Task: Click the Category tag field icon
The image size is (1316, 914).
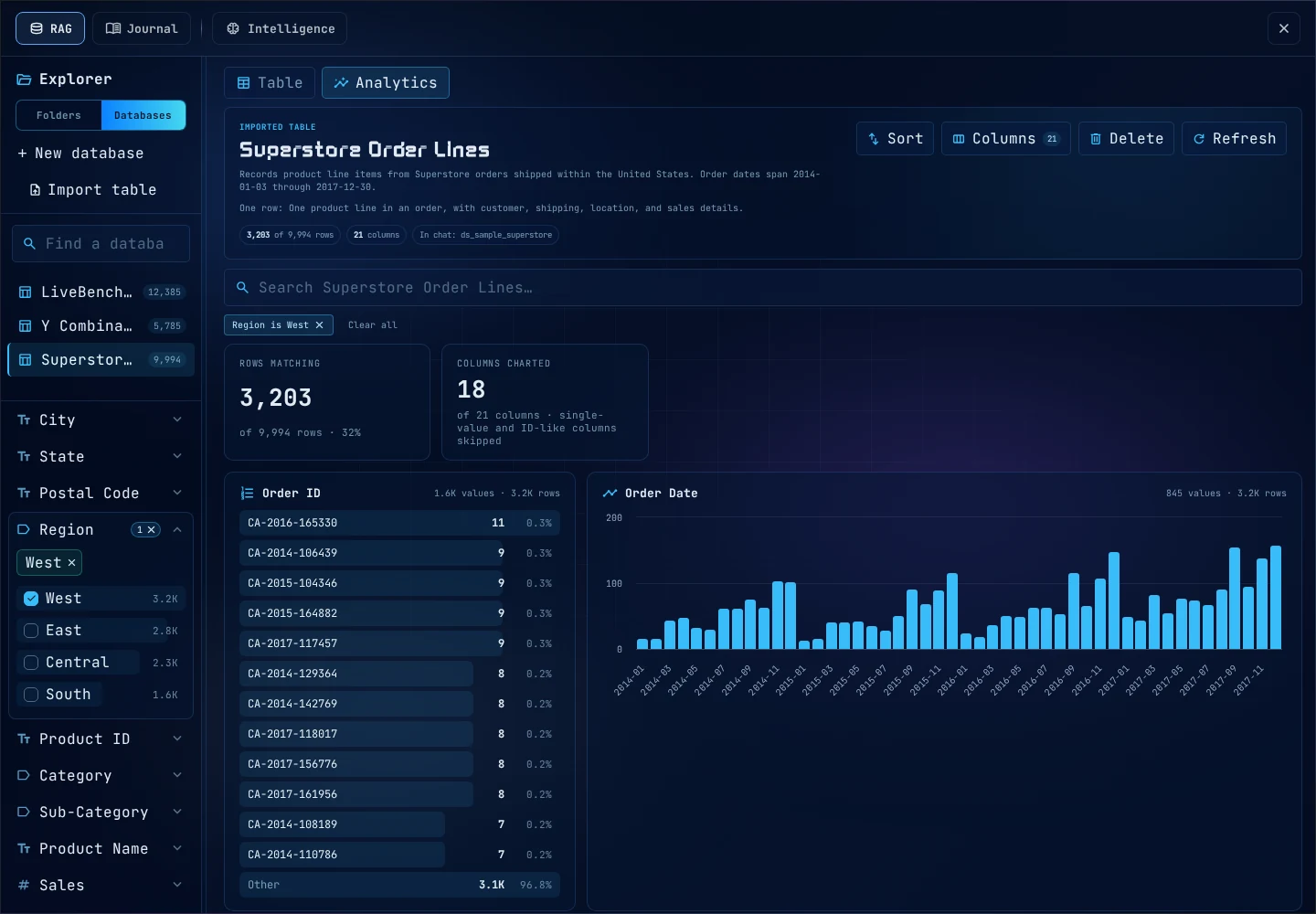Action: click(x=24, y=775)
